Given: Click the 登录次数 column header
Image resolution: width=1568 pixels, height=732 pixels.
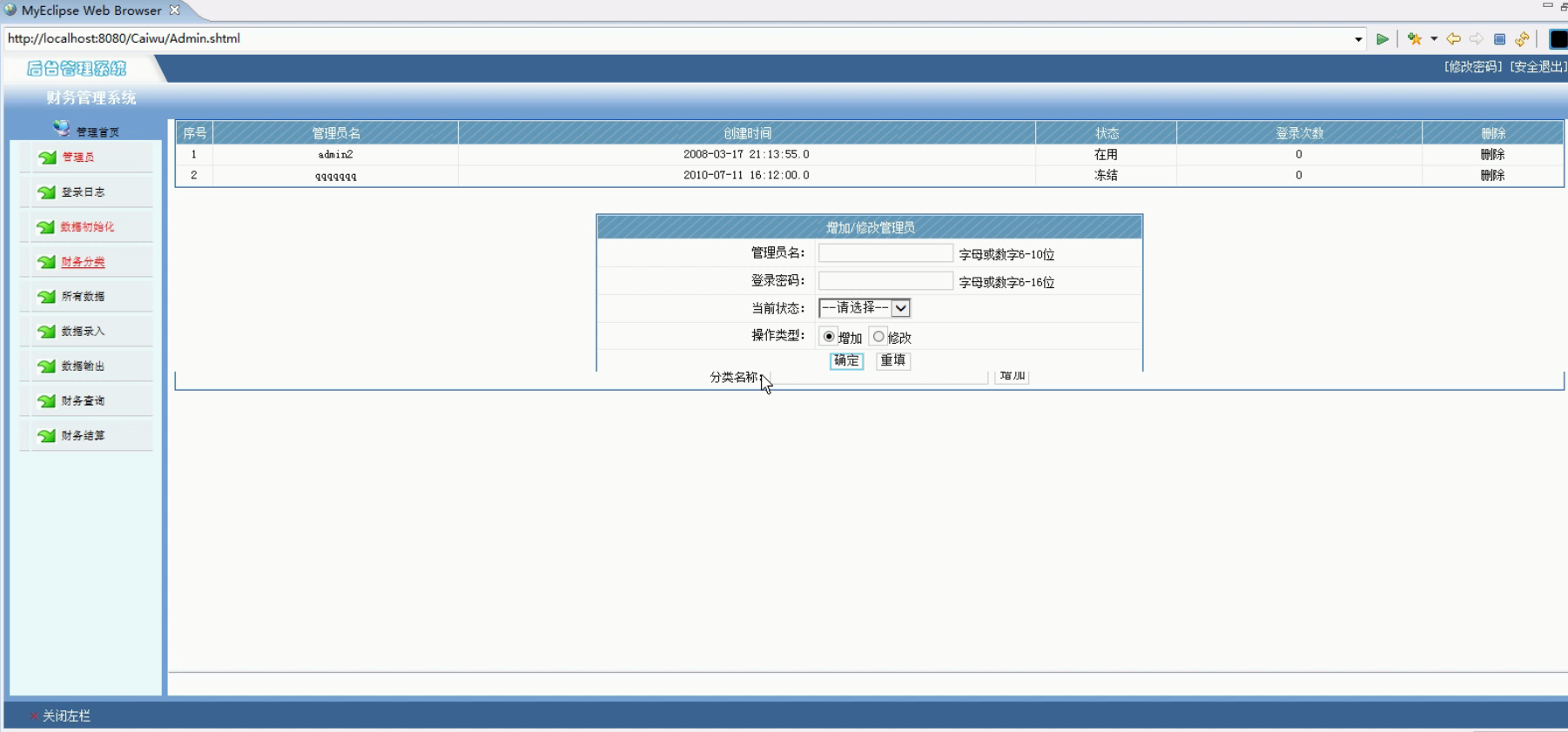Looking at the screenshot, I should click(1299, 133).
